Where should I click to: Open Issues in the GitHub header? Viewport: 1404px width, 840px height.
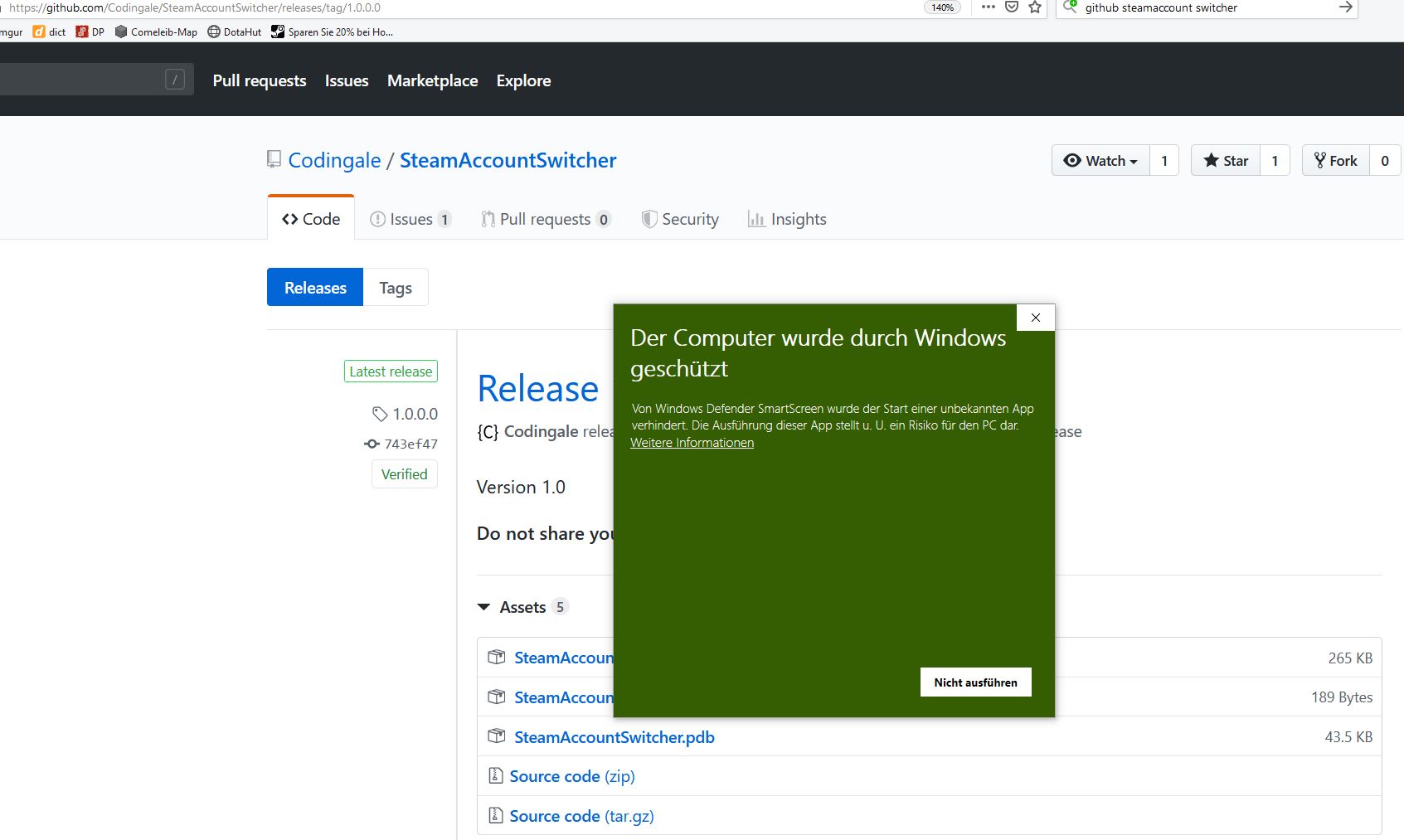click(x=347, y=80)
